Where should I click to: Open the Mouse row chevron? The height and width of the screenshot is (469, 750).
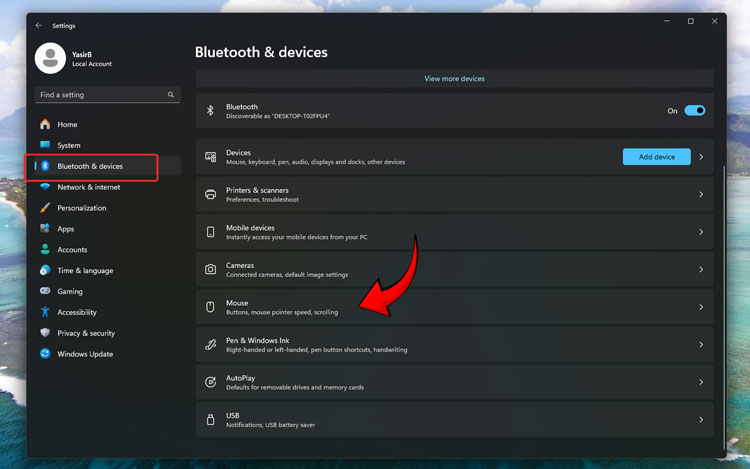(x=701, y=307)
